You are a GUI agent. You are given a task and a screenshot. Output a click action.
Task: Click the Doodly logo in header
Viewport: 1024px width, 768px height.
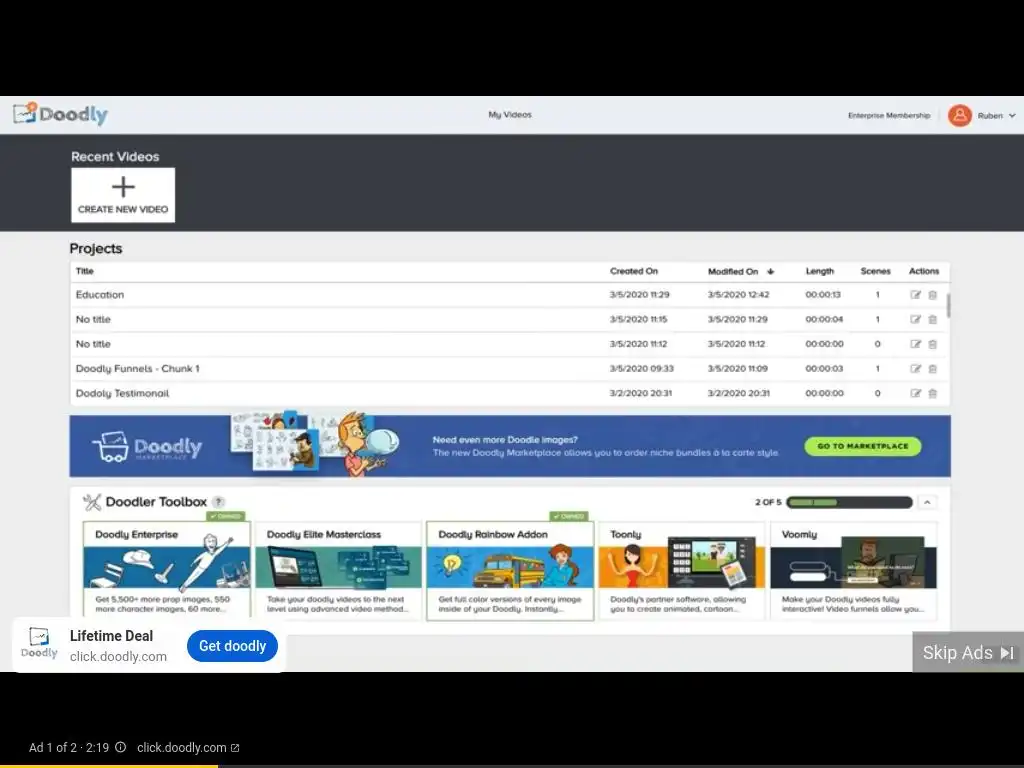[x=60, y=114]
